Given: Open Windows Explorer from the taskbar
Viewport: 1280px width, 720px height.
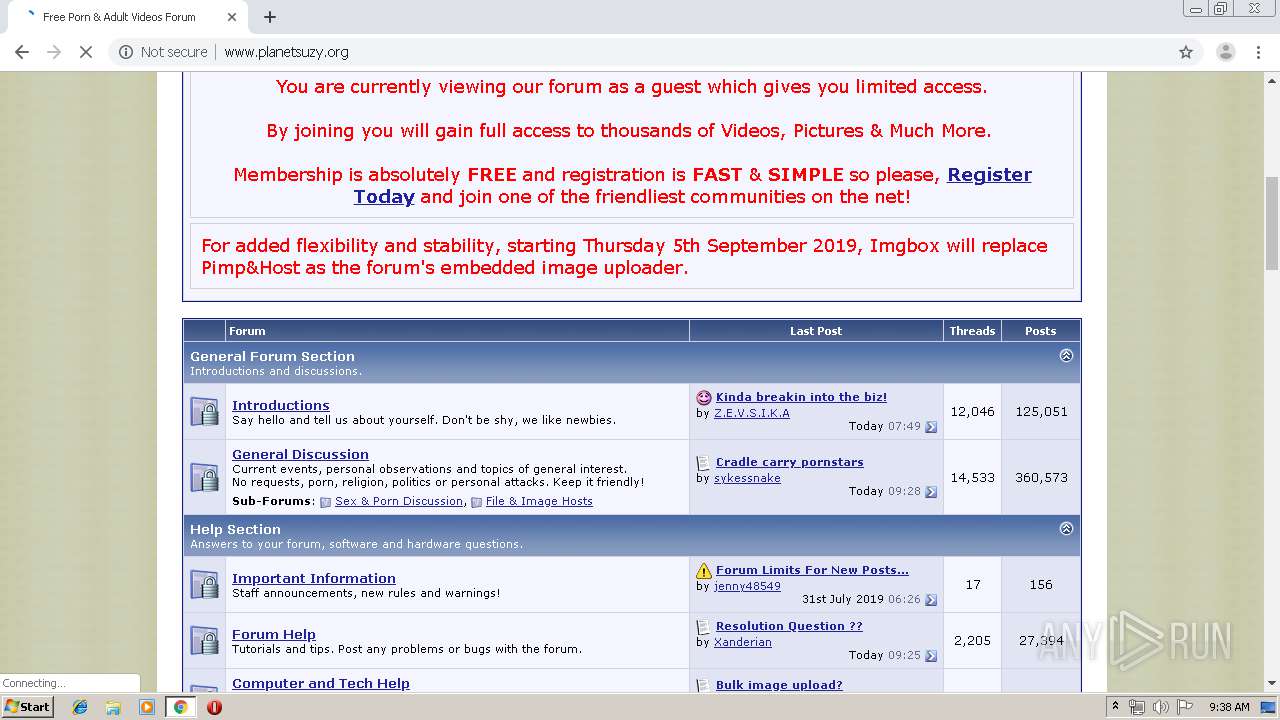Looking at the screenshot, I should click(113, 707).
